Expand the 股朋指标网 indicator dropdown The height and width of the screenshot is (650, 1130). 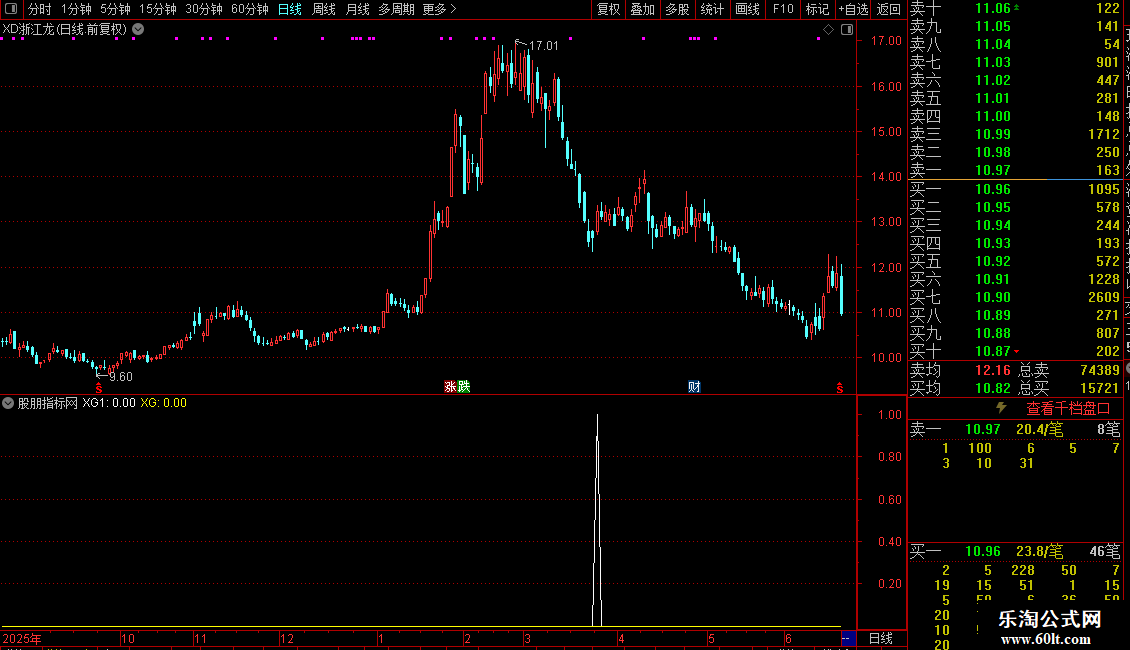(x=8, y=403)
